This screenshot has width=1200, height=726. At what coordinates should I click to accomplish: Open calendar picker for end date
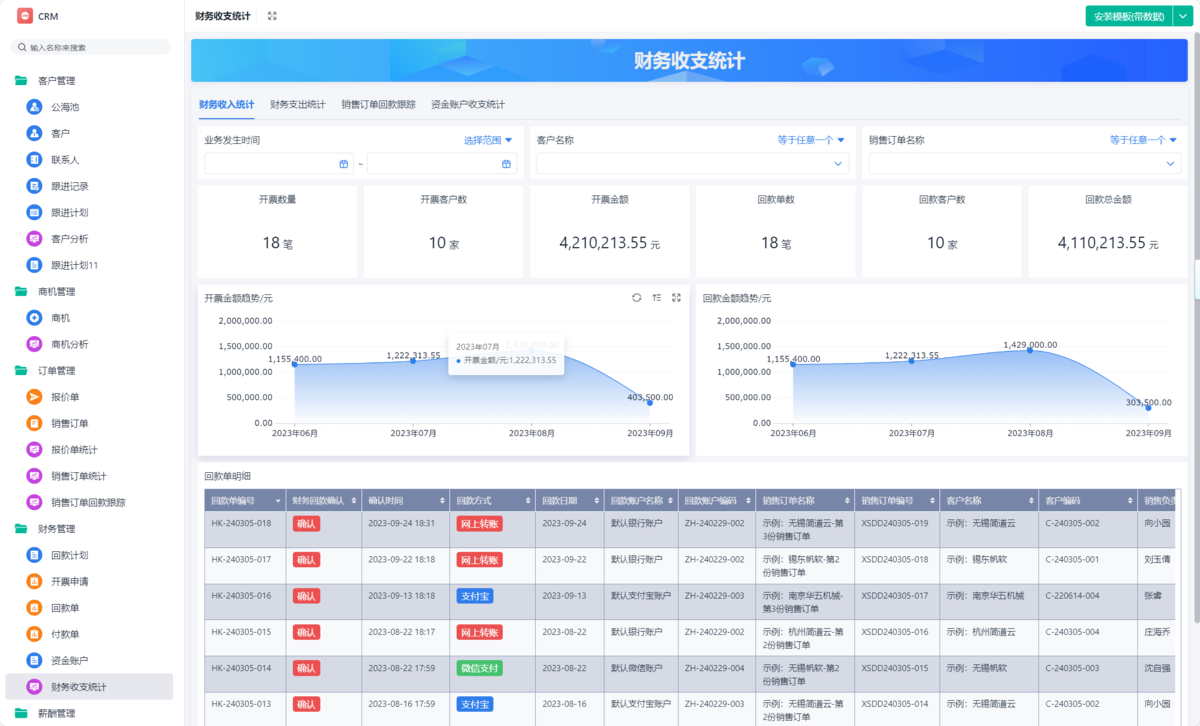pyautogui.click(x=506, y=164)
